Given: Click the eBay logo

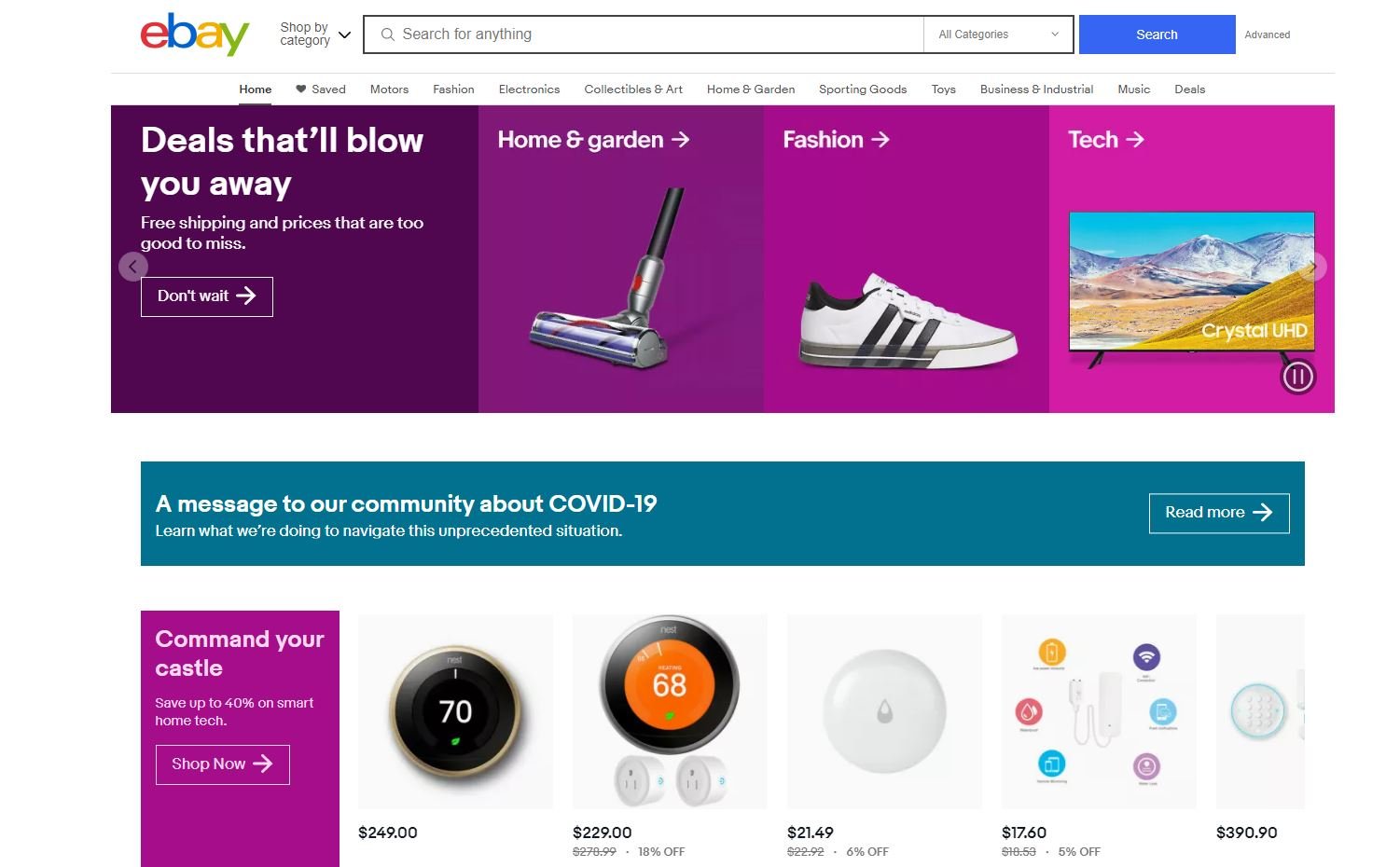Looking at the screenshot, I should [193, 34].
